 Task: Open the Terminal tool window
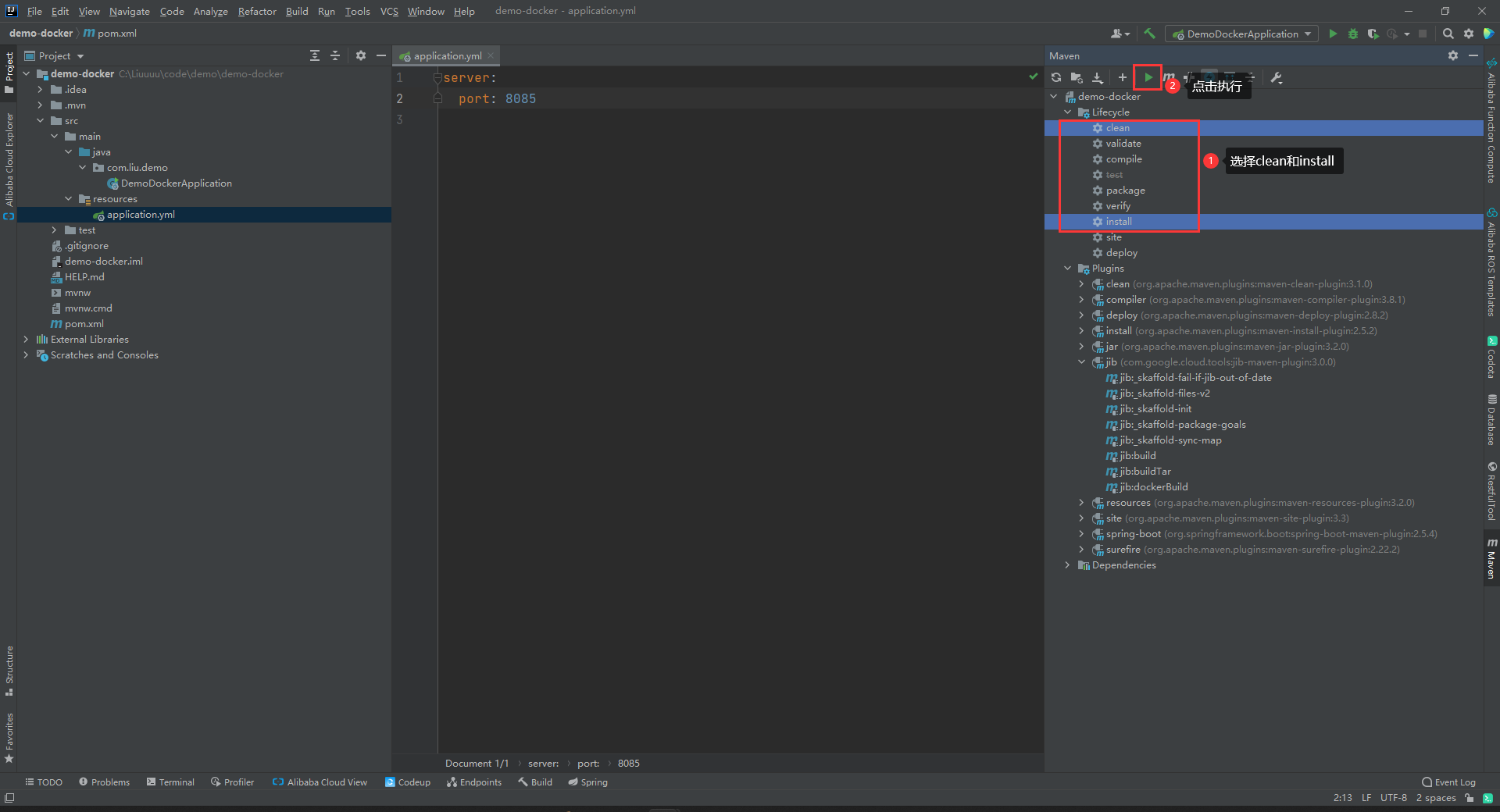tap(170, 782)
